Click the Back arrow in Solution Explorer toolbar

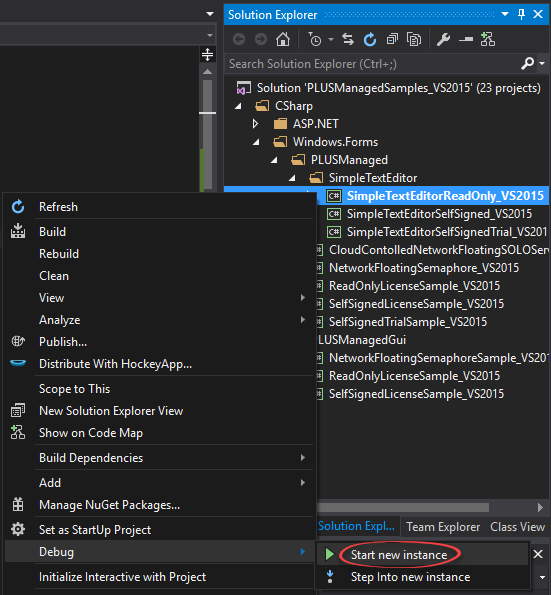click(x=239, y=39)
